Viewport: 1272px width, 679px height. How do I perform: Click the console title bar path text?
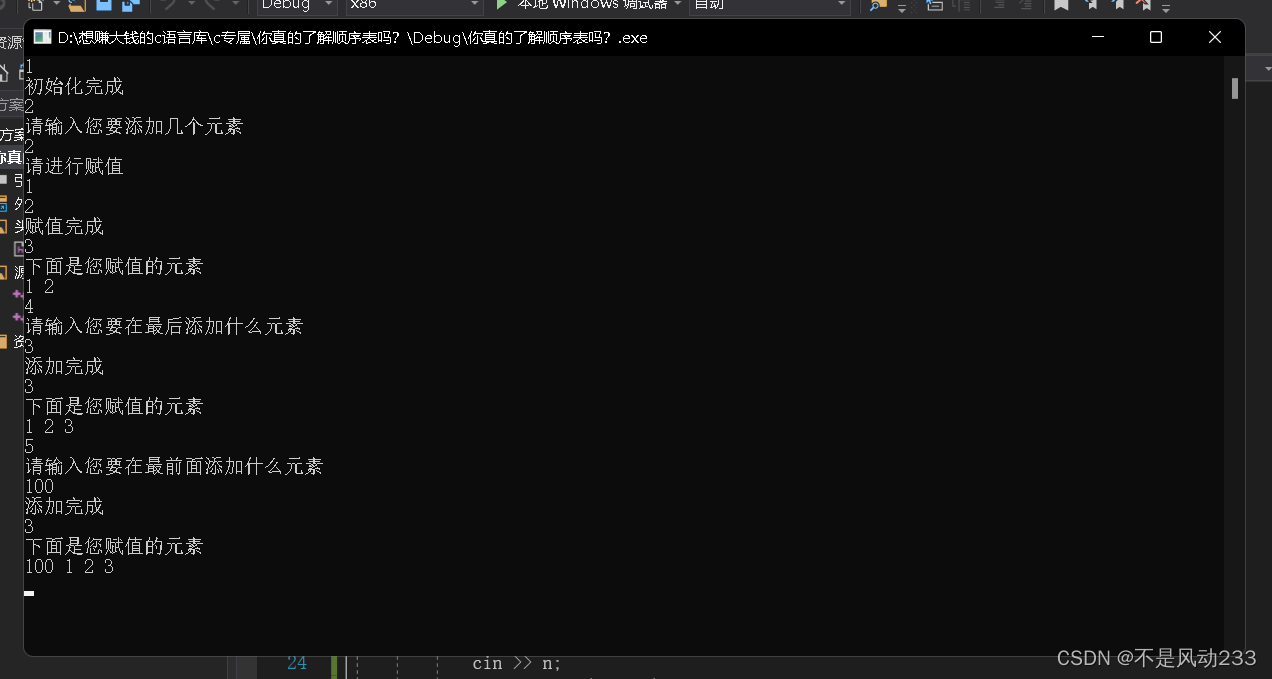[x=352, y=38]
